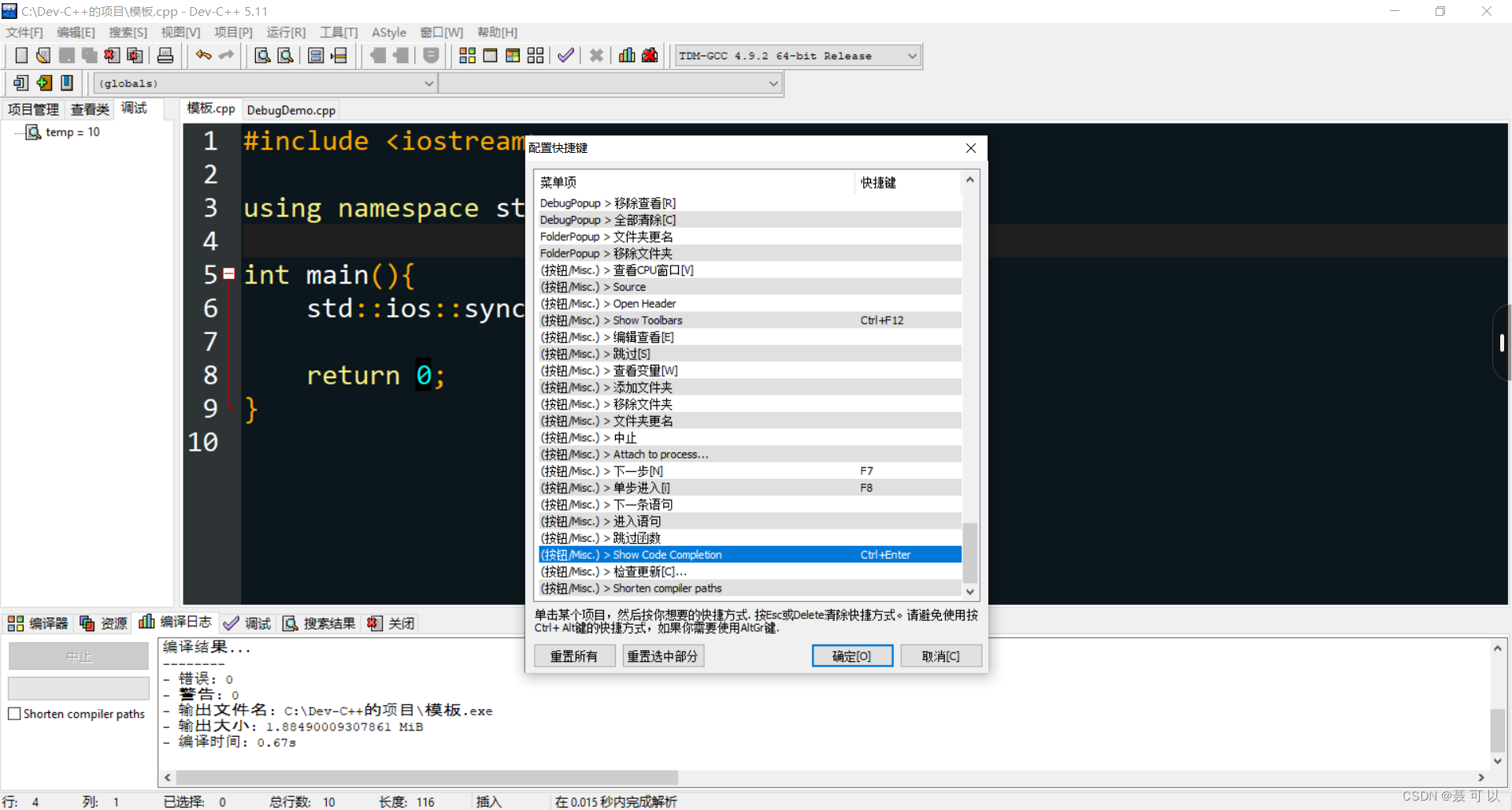This screenshot has width=1512, height=810.
Task: Click the 重置所有 button
Action: click(575, 656)
